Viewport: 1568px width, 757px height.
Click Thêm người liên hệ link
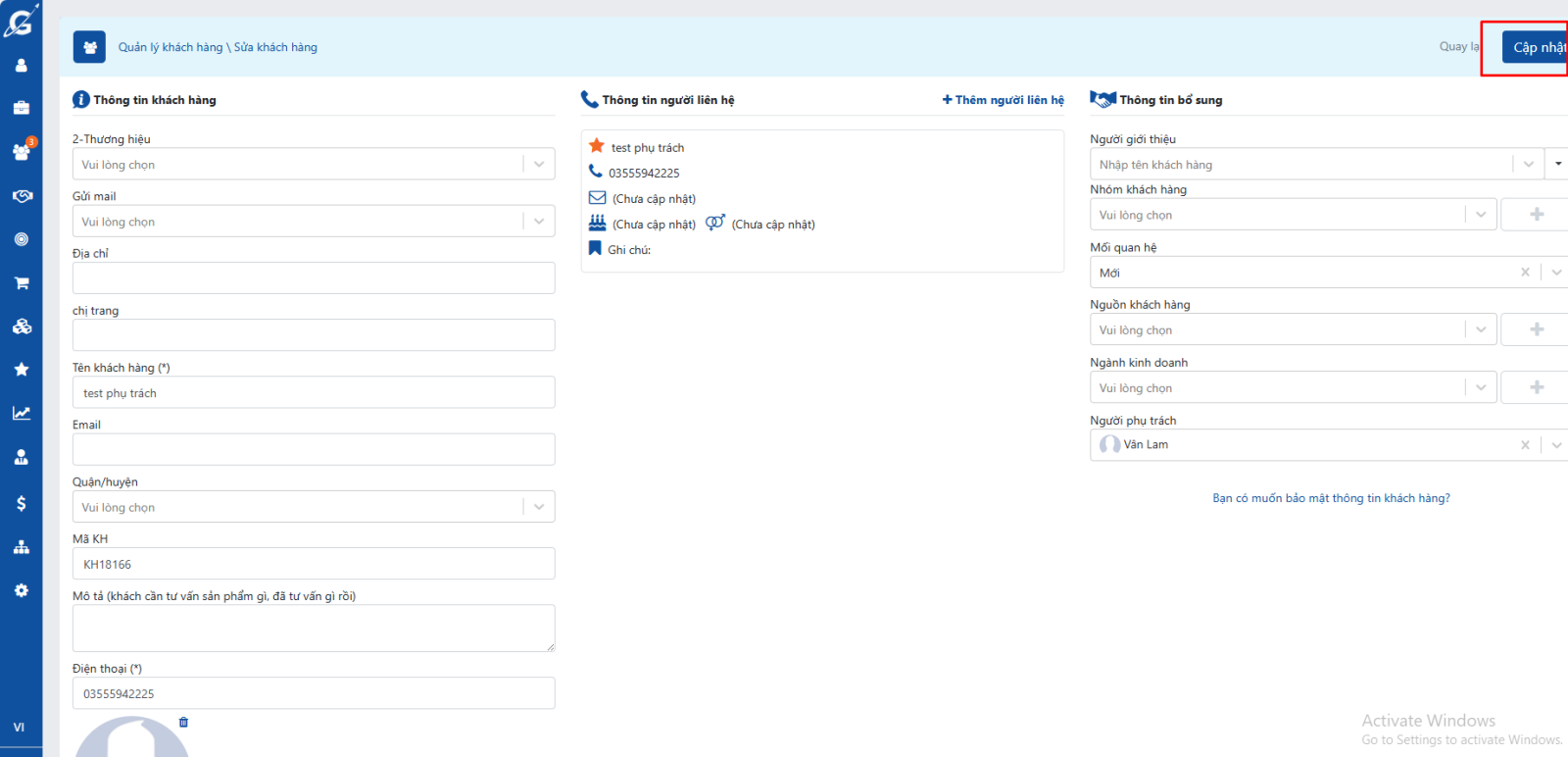point(1003,100)
